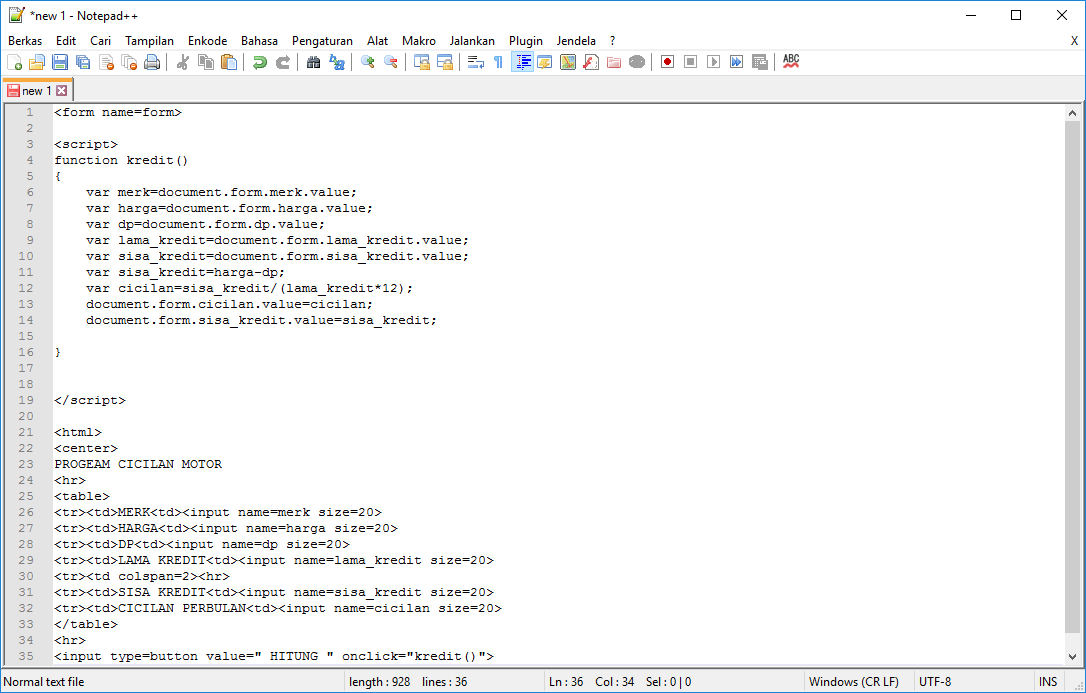Open the Makro menu
The image size is (1086, 693).
point(419,41)
